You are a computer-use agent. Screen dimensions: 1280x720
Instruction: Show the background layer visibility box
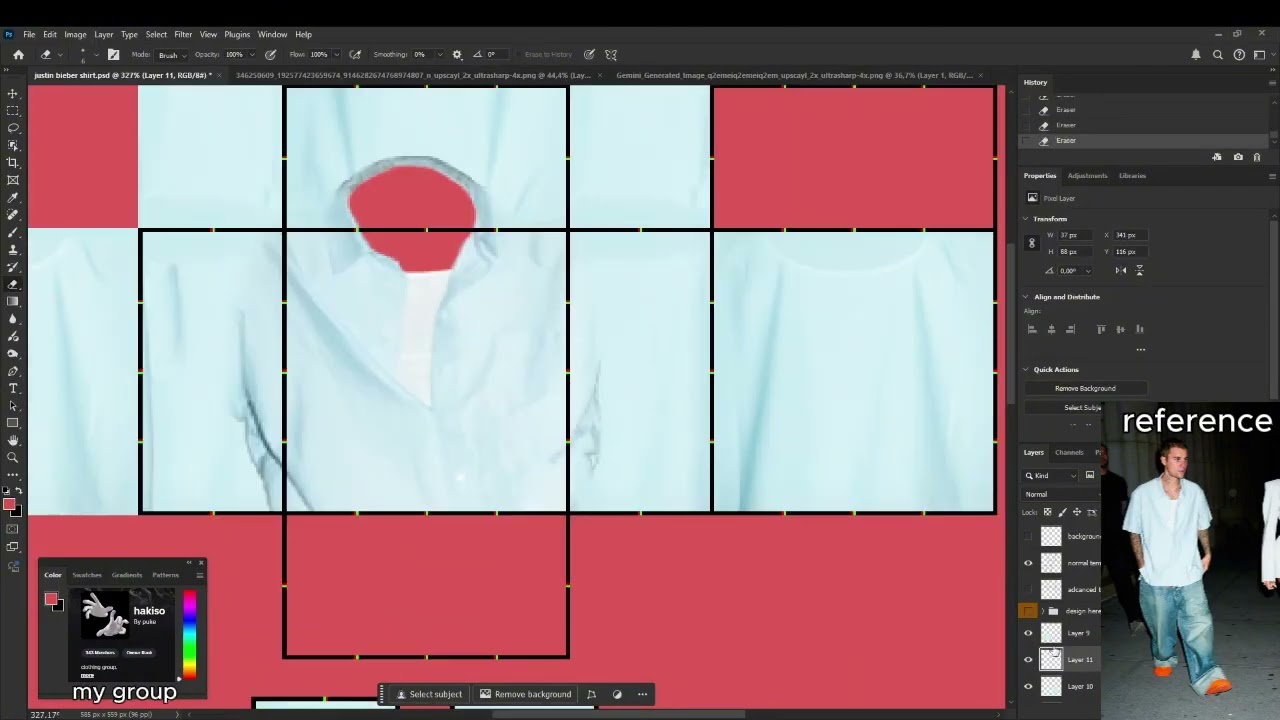click(1028, 536)
